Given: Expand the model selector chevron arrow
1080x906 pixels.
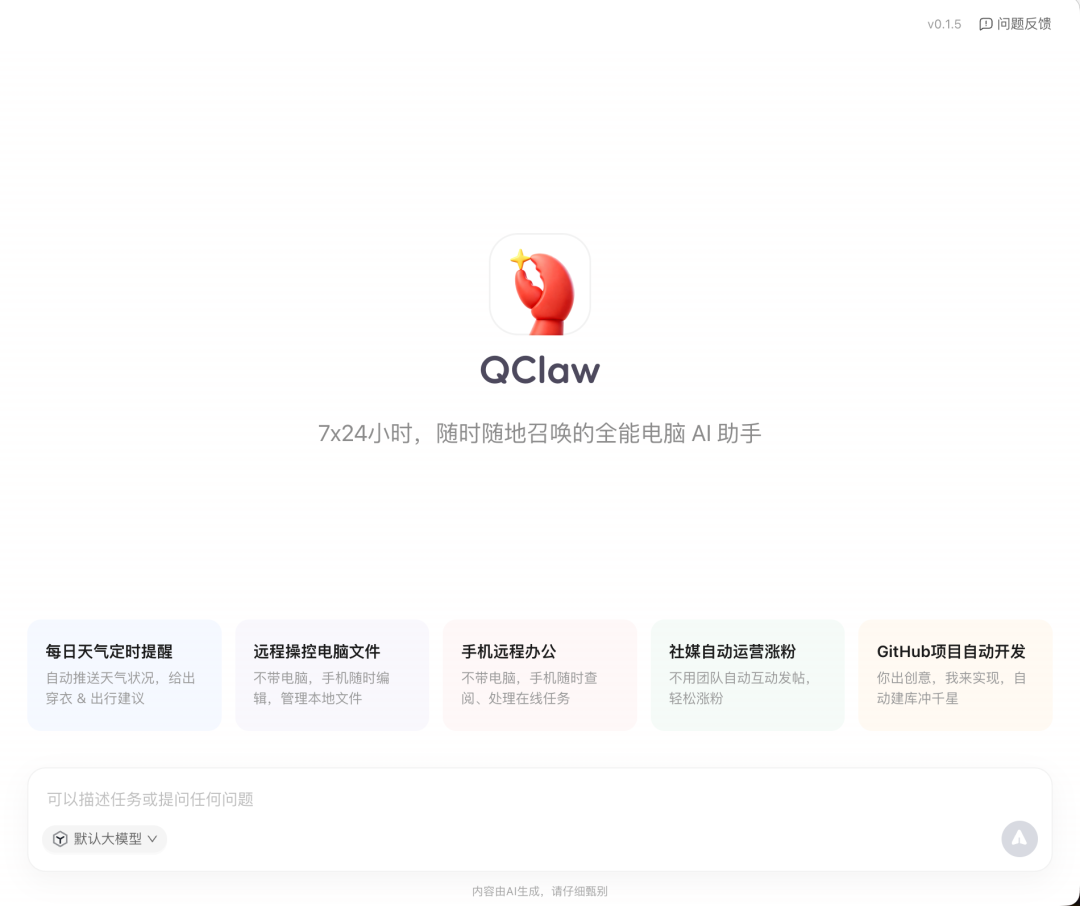Looking at the screenshot, I should point(153,839).
